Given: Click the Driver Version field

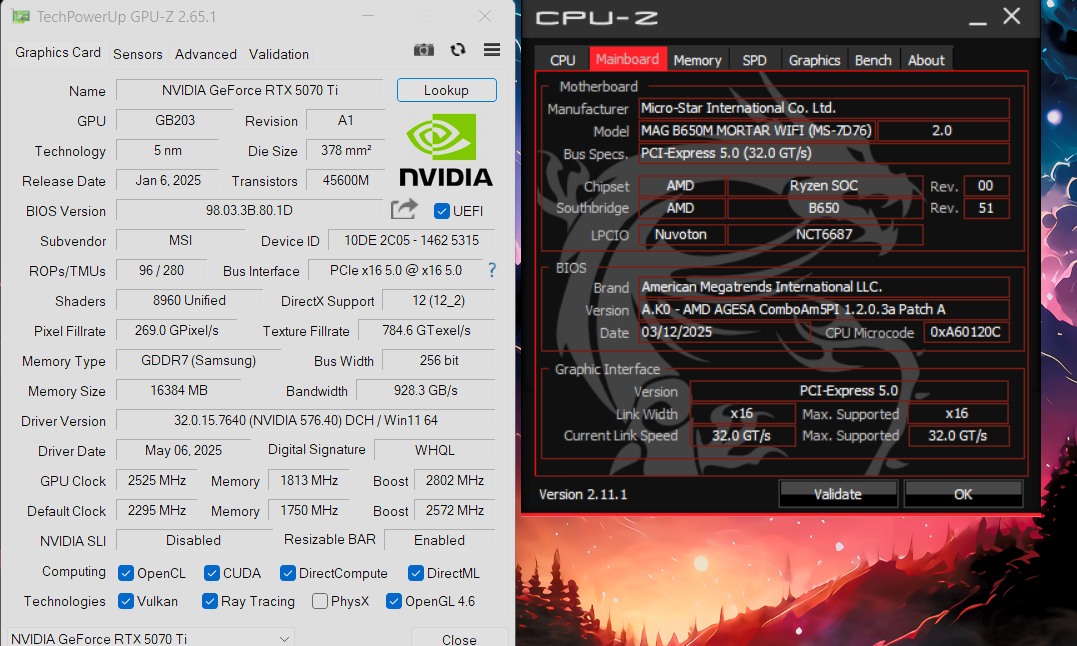Looking at the screenshot, I should (306, 420).
